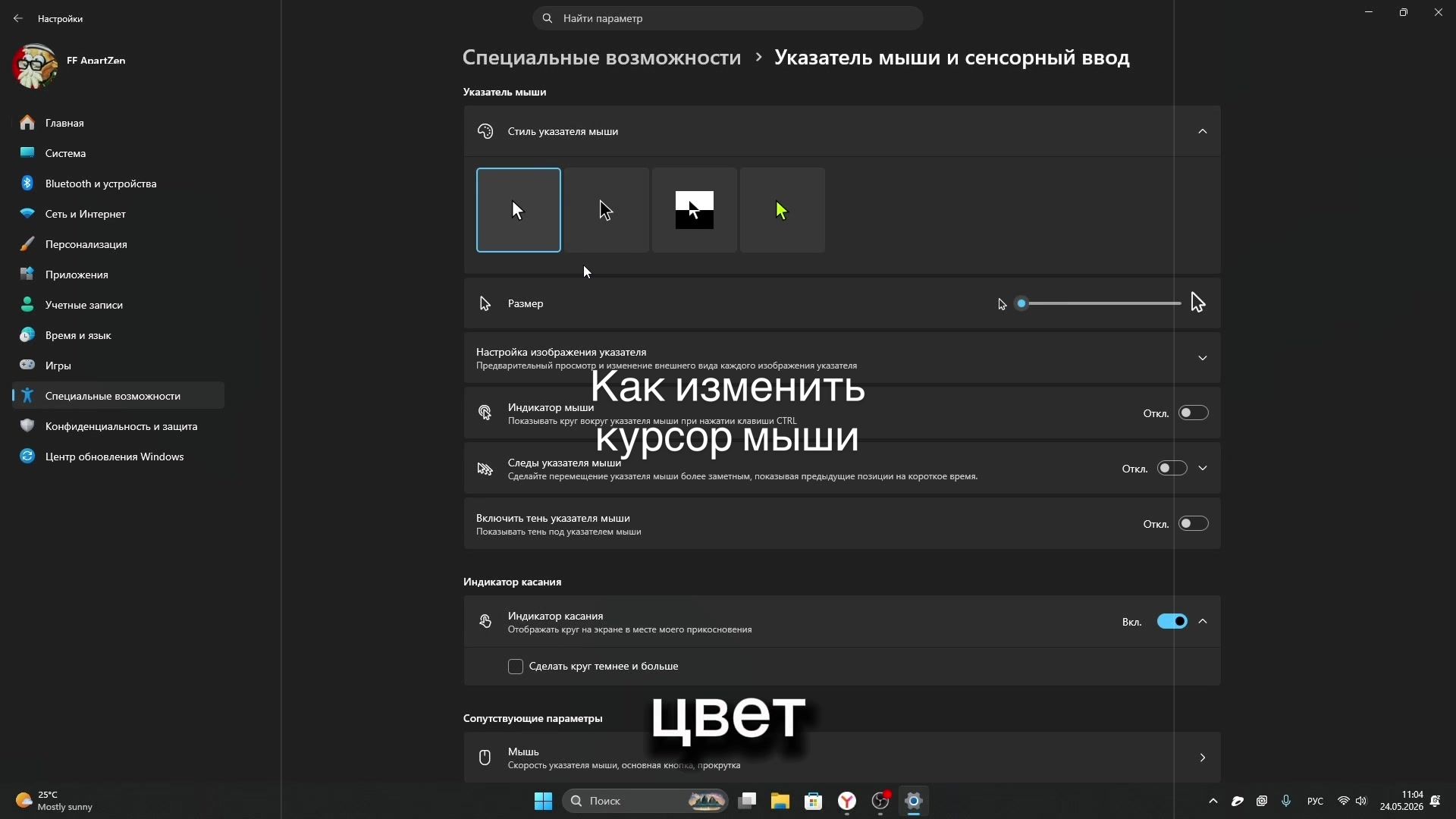Click the pointer trails icon

click(x=485, y=469)
